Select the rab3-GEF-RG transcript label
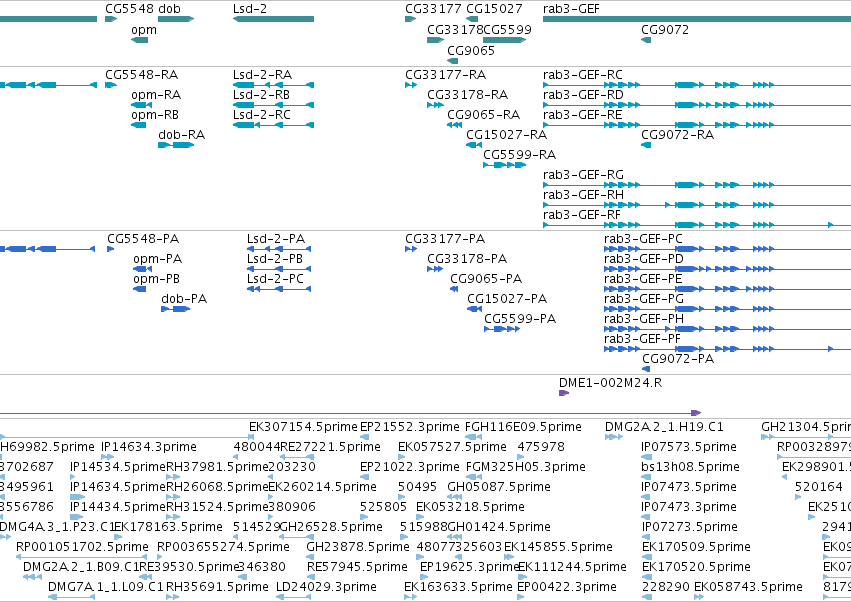Image resolution: width=851 pixels, height=602 pixels. coord(583,175)
